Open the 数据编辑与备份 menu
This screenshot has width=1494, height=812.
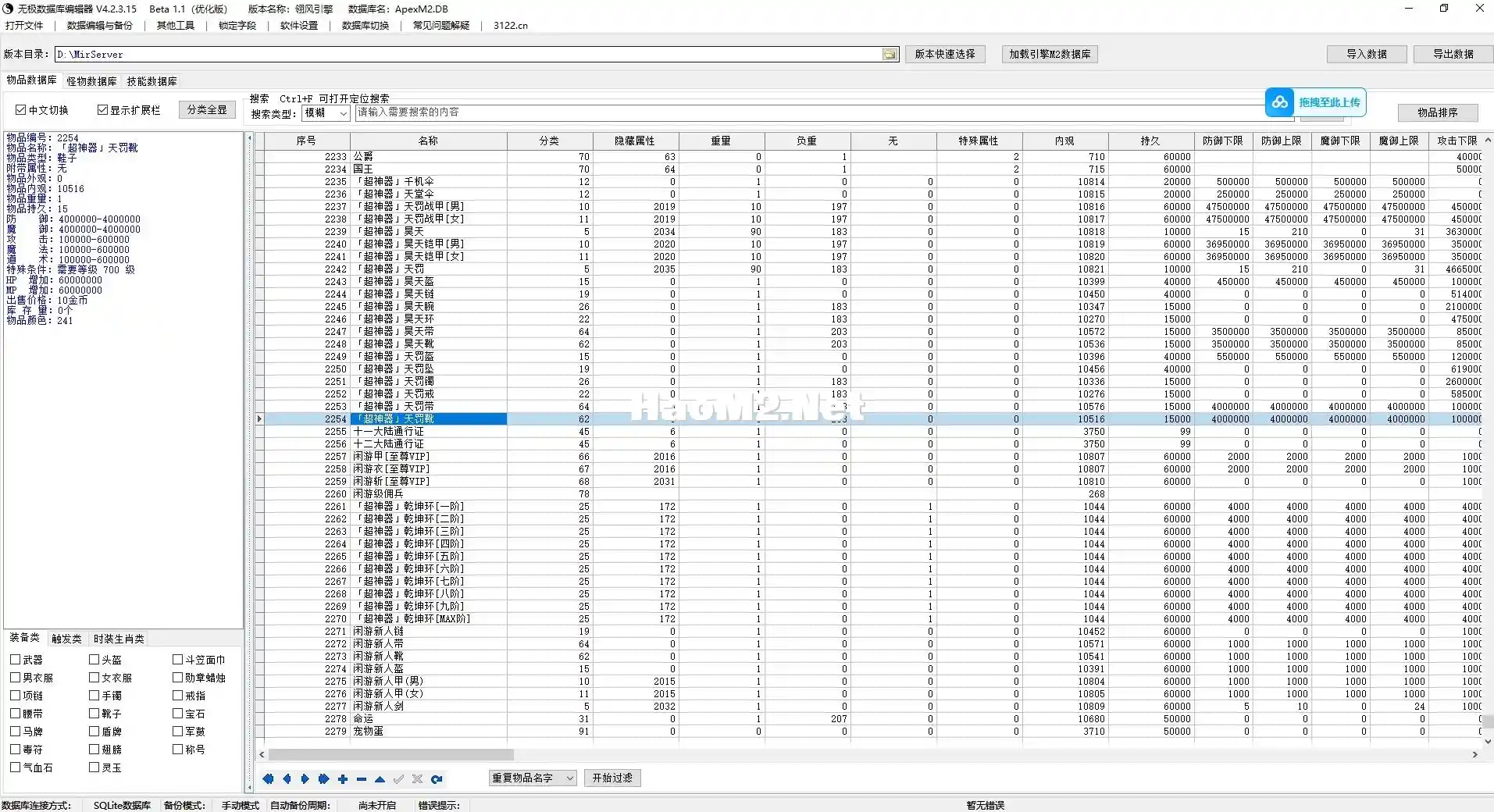(x=100, y=26)
